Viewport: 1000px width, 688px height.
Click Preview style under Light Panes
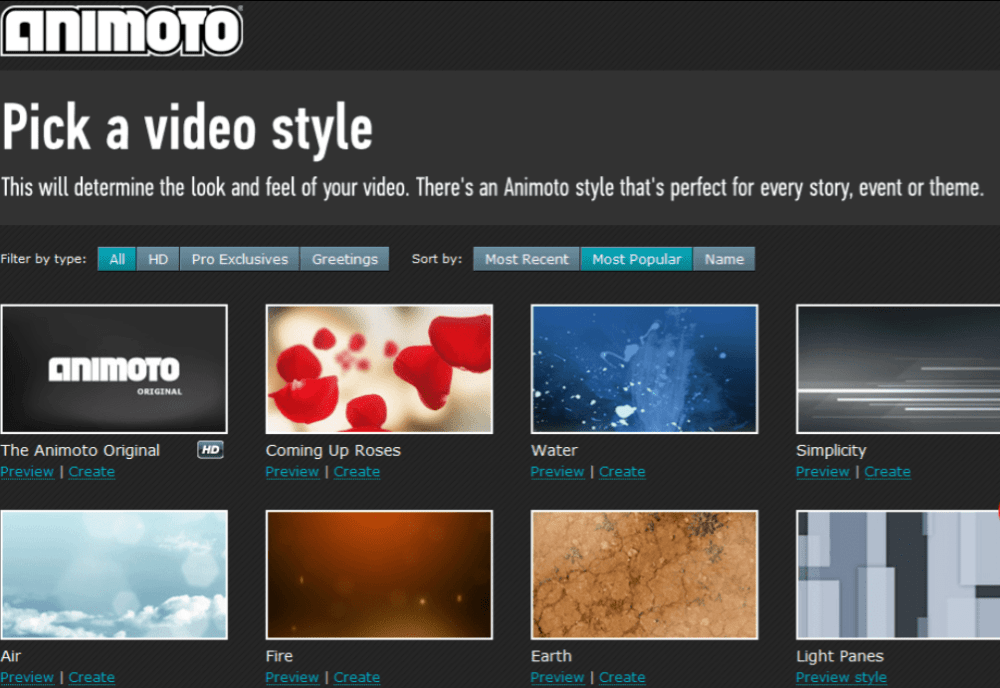[841, 677]
